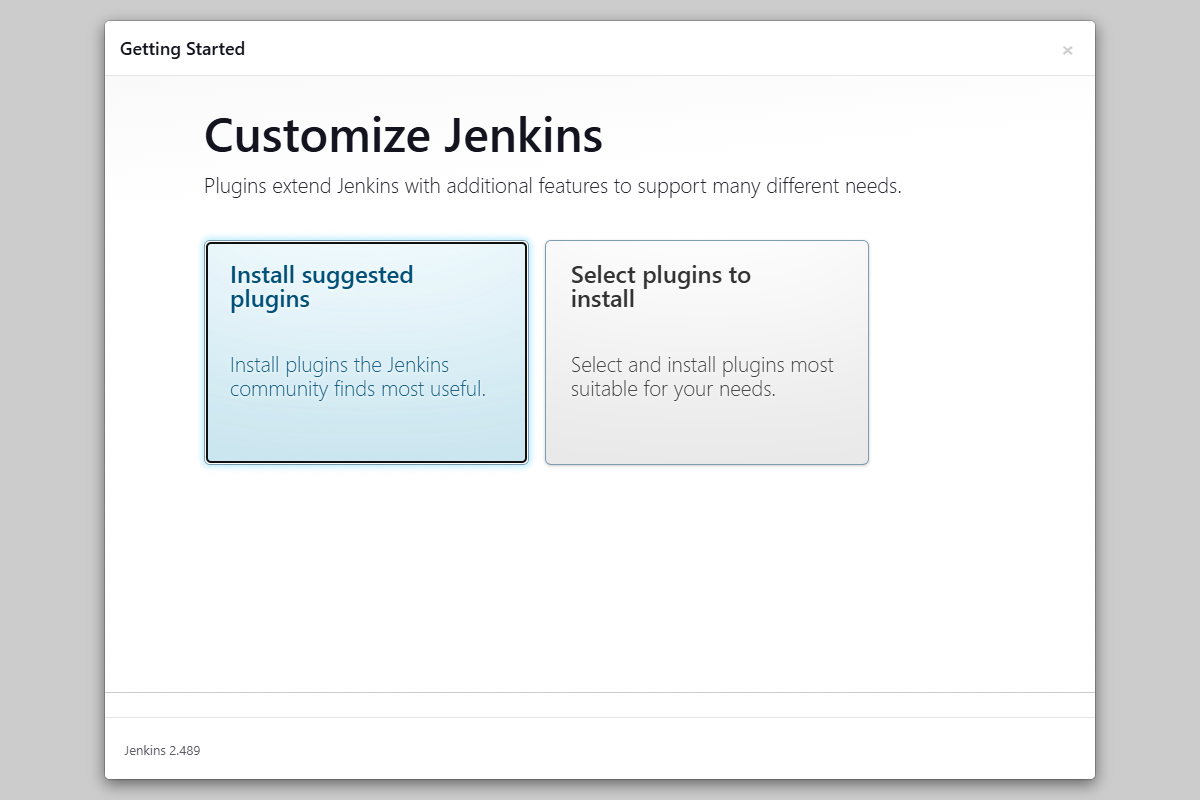Click the Customize Jenkins headline
The width and height of the screenshot is (1200, 800).
[403, 135]
